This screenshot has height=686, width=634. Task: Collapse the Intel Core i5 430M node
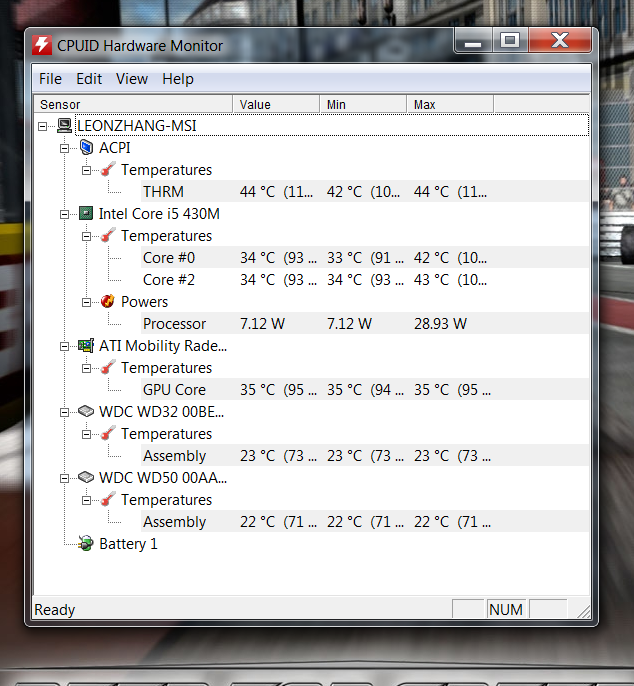pyautogui.click(x=64, y=214)
